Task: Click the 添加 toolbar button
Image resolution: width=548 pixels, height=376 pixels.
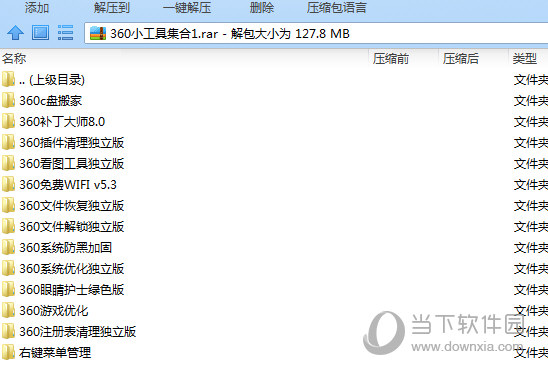Action: click(37, 7)
